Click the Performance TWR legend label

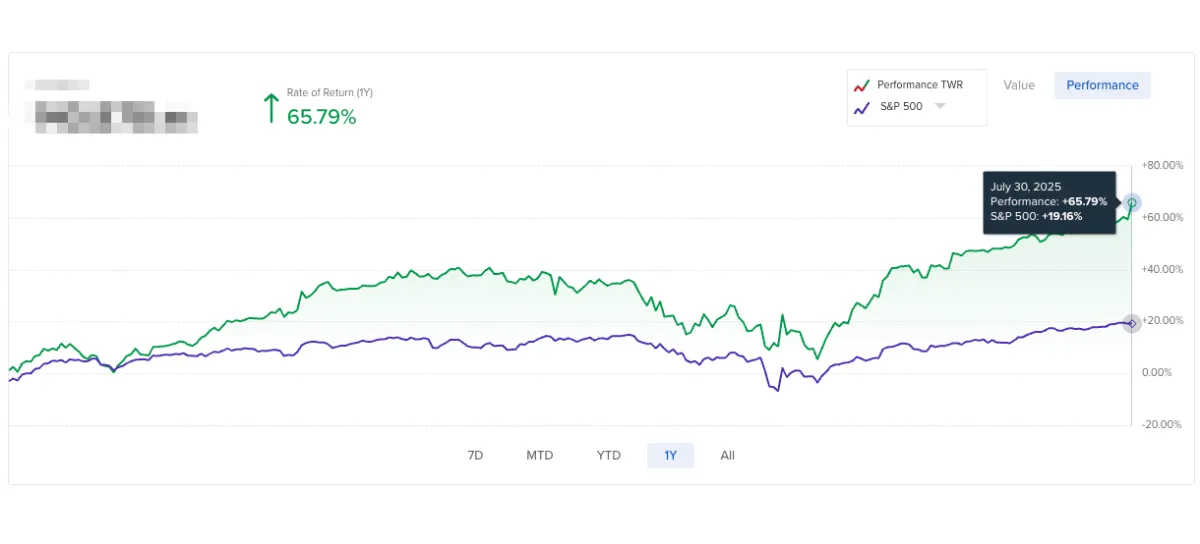[920, 85]
